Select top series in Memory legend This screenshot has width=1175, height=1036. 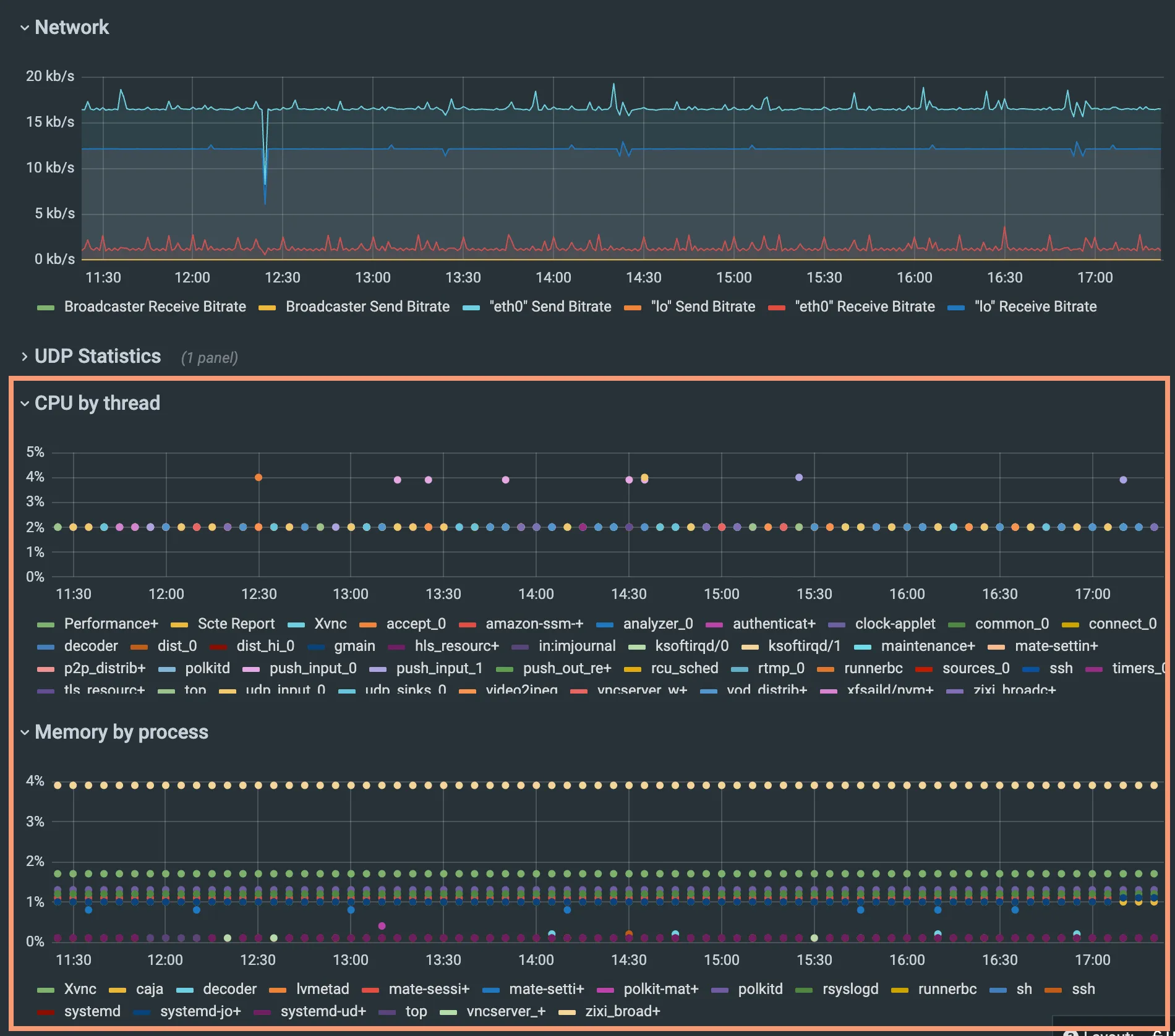[x=416, y=1011]
